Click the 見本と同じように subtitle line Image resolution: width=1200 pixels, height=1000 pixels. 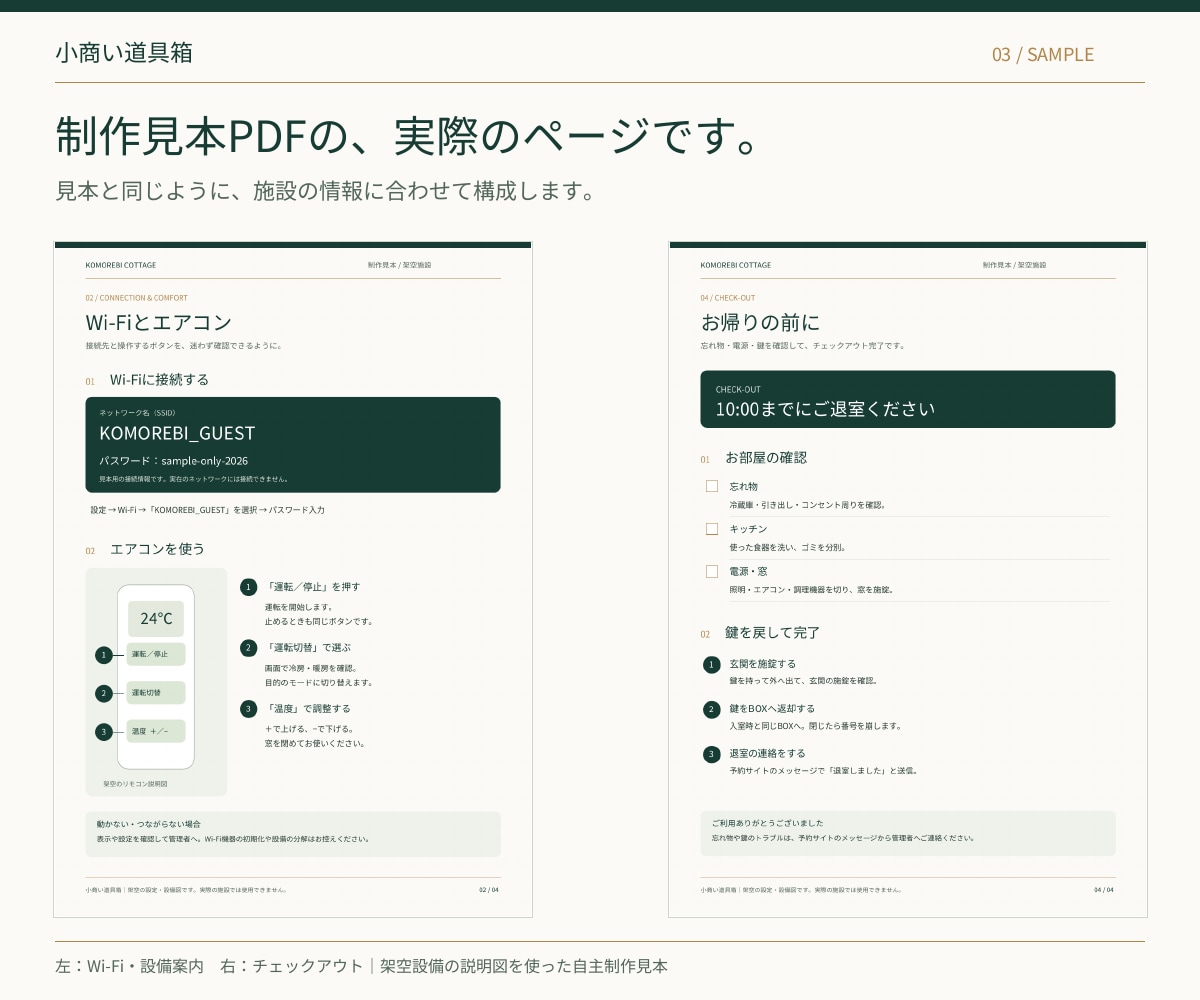click(325, 190)
